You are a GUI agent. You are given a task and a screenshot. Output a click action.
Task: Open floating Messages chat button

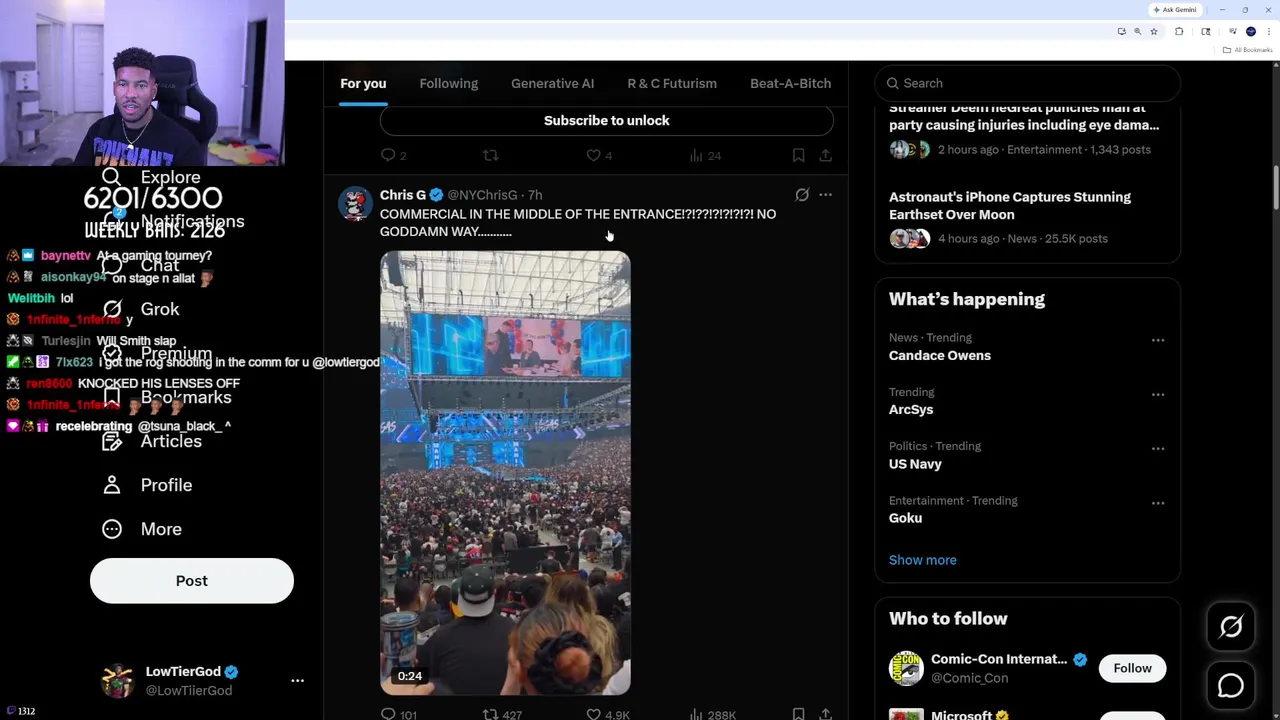(1231, 686)
